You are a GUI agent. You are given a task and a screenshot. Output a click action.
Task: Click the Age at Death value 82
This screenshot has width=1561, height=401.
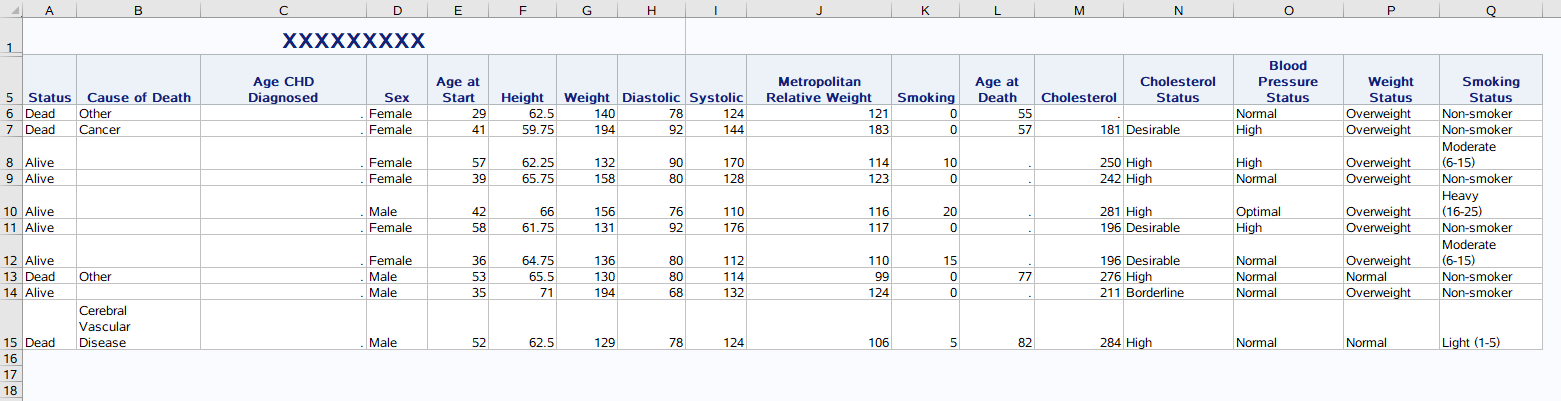(x=997, y=342)
